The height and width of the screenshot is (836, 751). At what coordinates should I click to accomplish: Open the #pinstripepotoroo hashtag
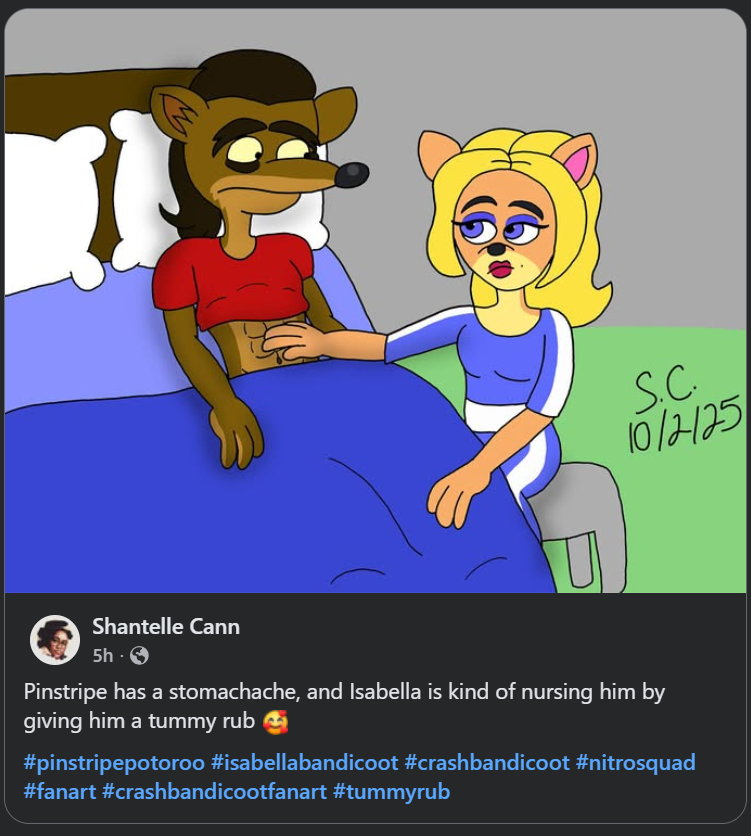[114, 762]
